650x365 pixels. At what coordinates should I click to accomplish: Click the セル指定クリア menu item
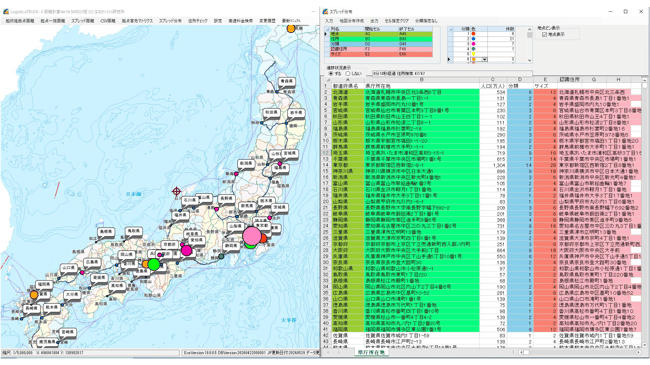[x=396, y=21]
